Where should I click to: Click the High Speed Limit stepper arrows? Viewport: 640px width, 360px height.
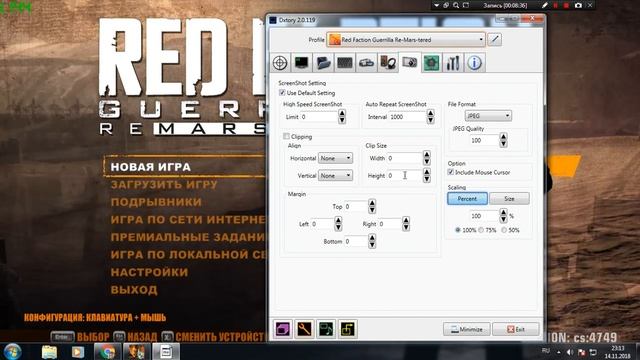342,117
